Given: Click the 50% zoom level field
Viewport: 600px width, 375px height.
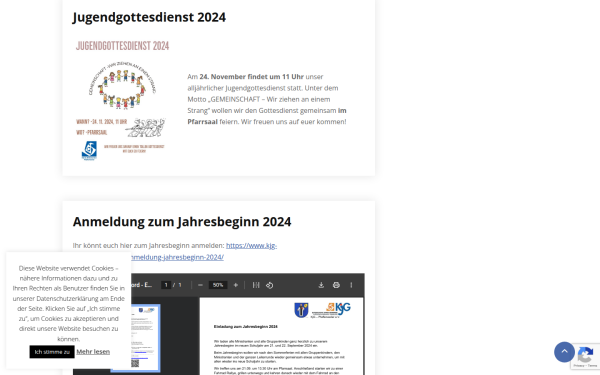Looking at the screenshot, I should pos(218,285).
